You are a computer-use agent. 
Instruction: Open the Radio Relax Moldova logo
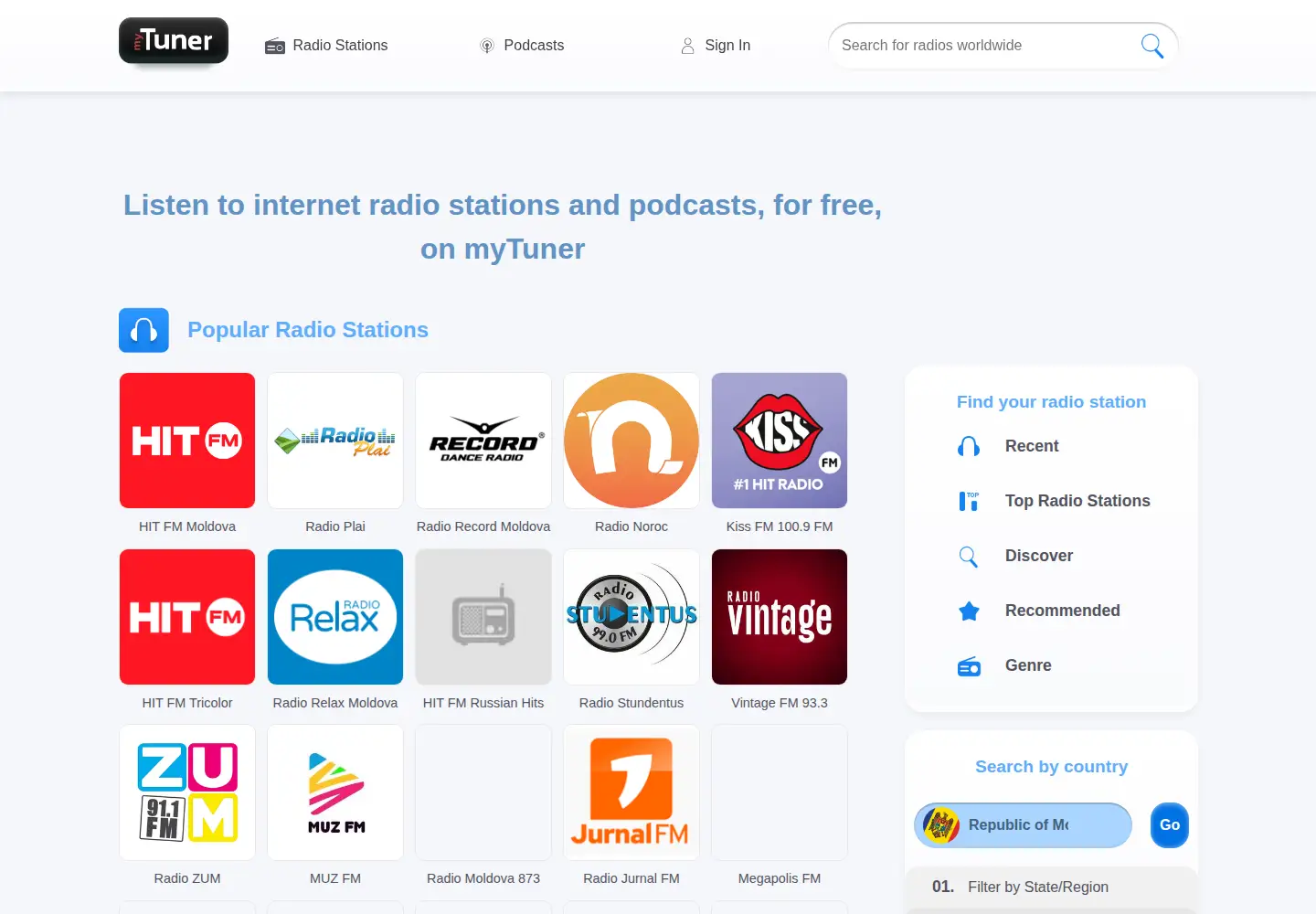coord(335,617)
